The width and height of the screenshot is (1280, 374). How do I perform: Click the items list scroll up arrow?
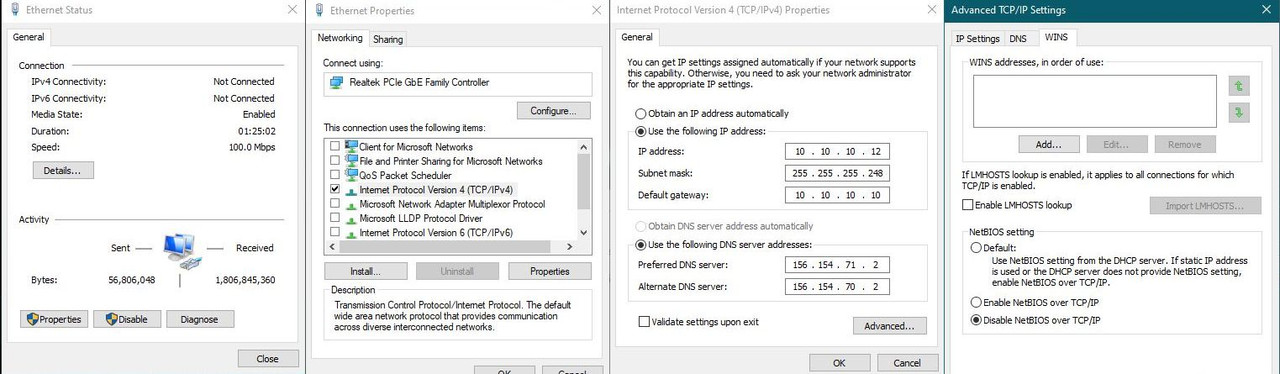[585, 147]
